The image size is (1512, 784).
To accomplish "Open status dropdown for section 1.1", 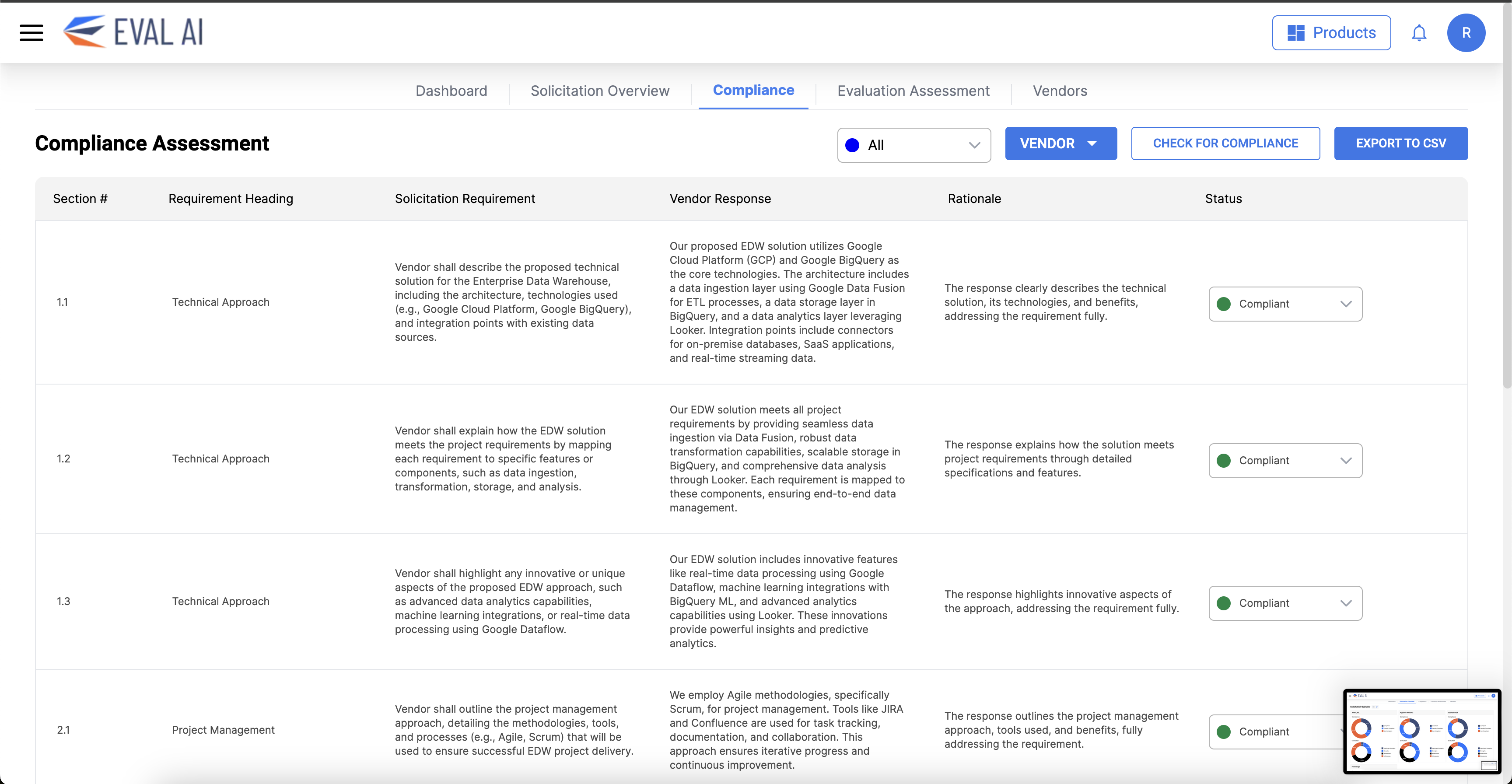I will 1285,304.
